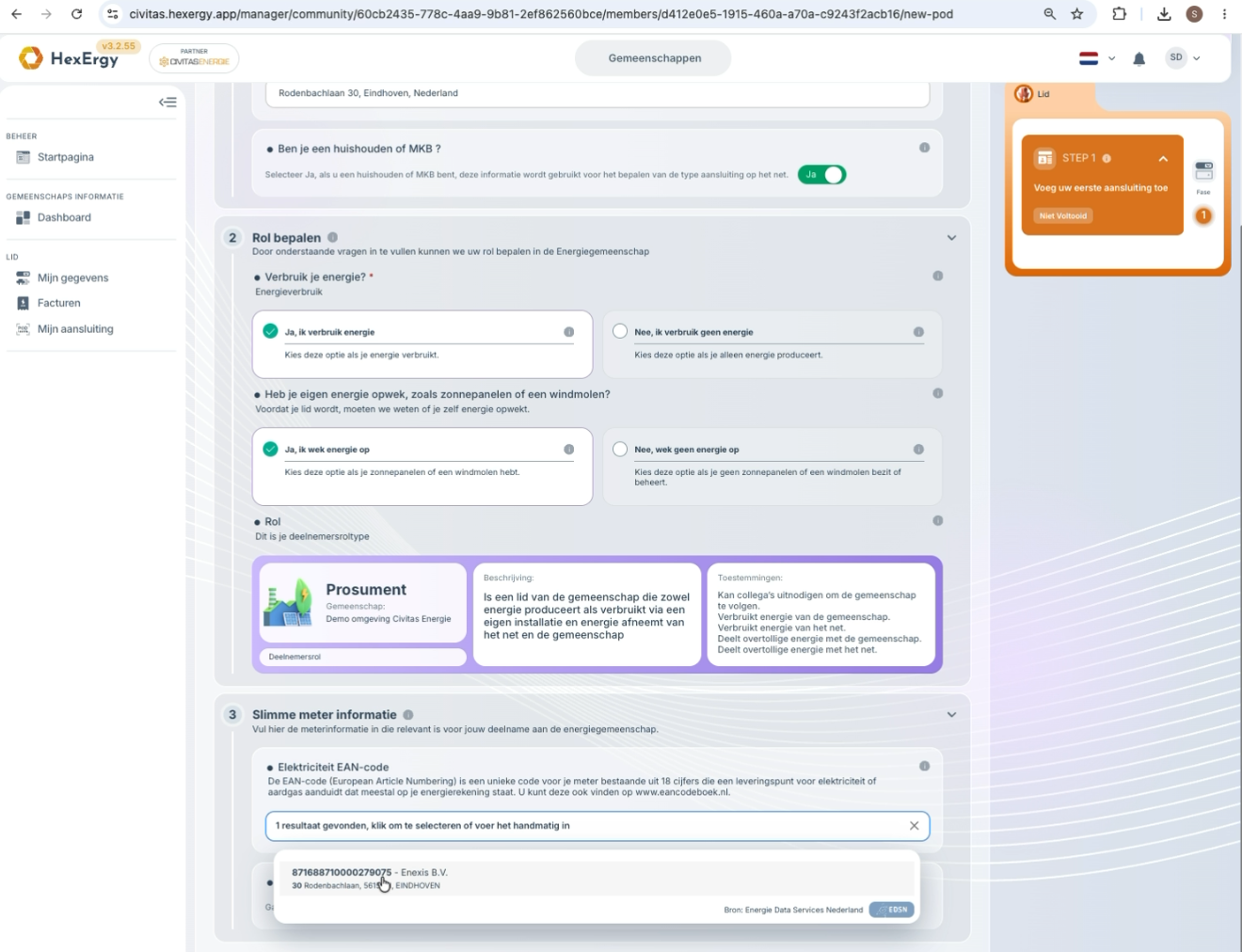
Task: Show info for the Rol field
Action: click(937, 520)
